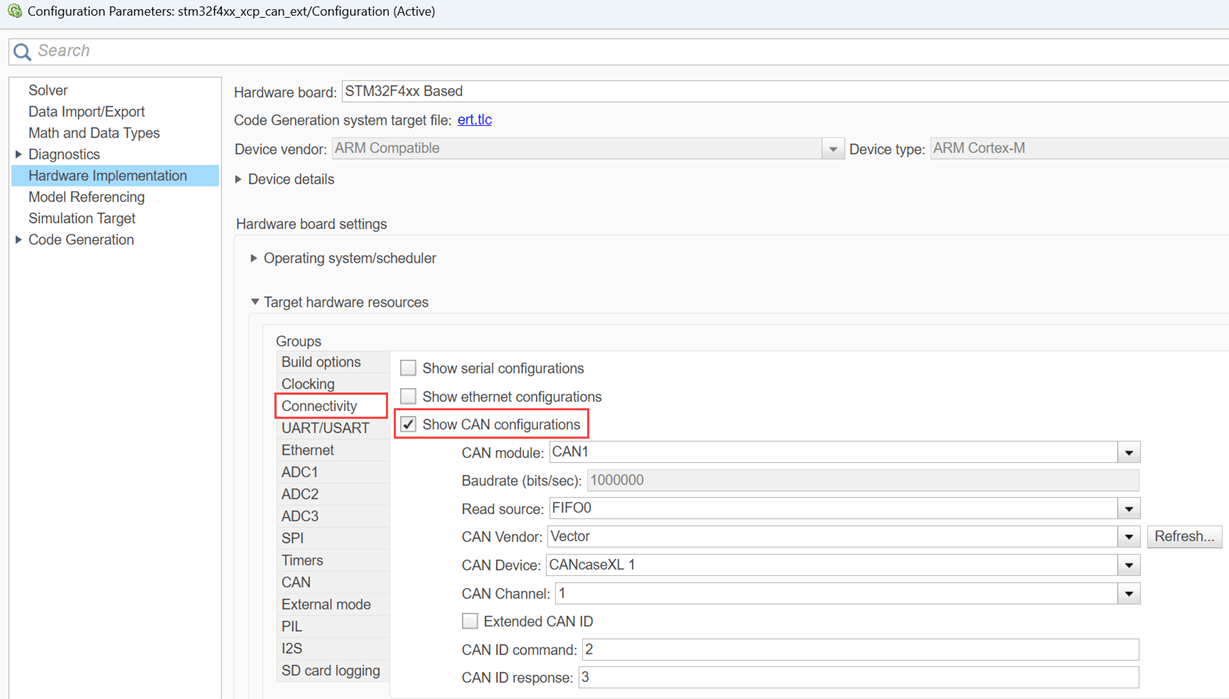Toggle Extended CAN ID checkbox

pyautogui.click(x=470, y=621)
